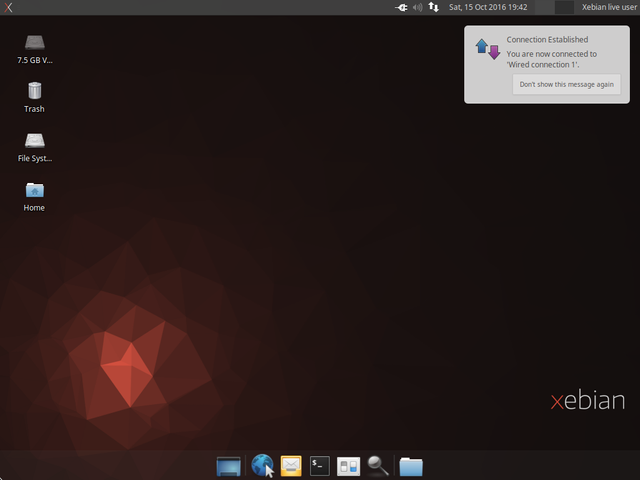
Task: Select the Trash desktop icon
Action: click(35, 97)
